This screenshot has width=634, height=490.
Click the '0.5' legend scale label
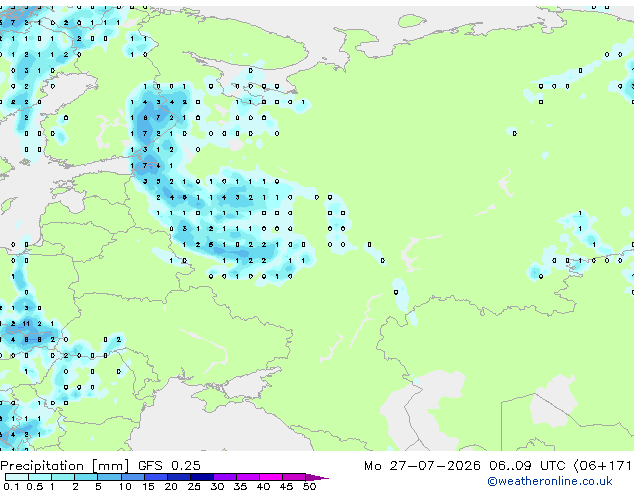click(x=35, y=486)
